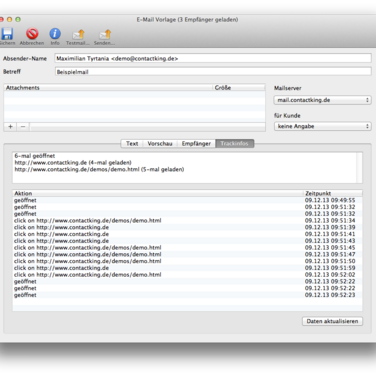The width and height of the screenshot is (376, 376).
Task: Click the Sichern save icon
Action: coord(7,34)
